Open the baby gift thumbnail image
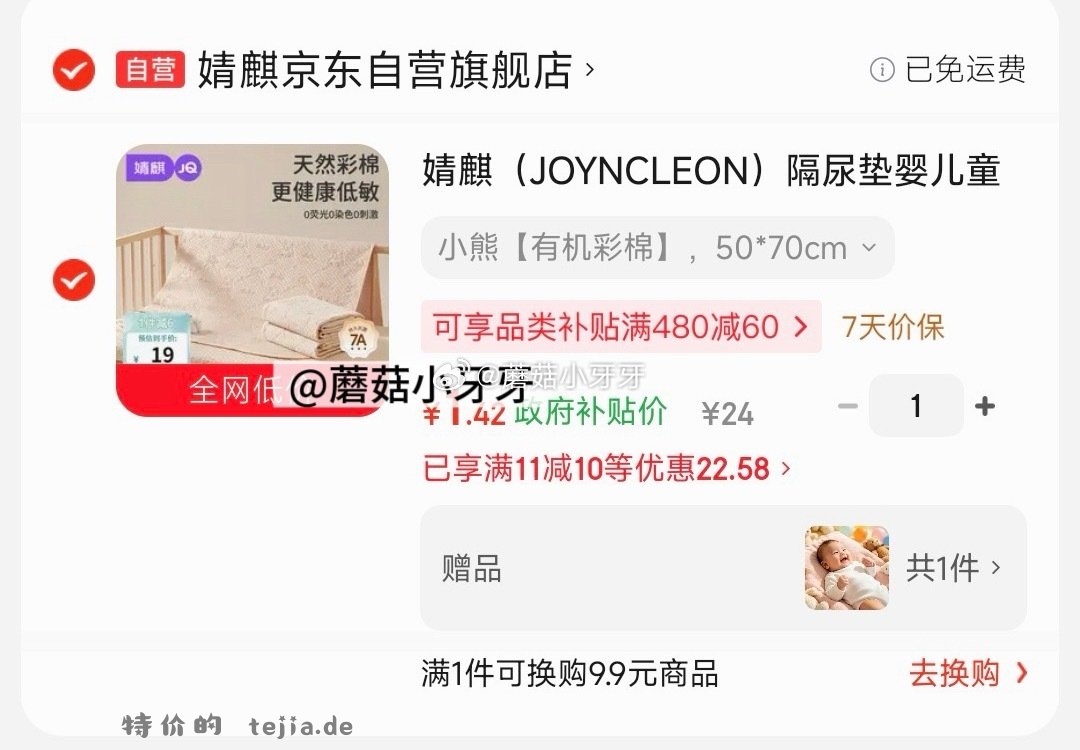This screenshot has height=750, width=1080. click(x=847, y=568)
